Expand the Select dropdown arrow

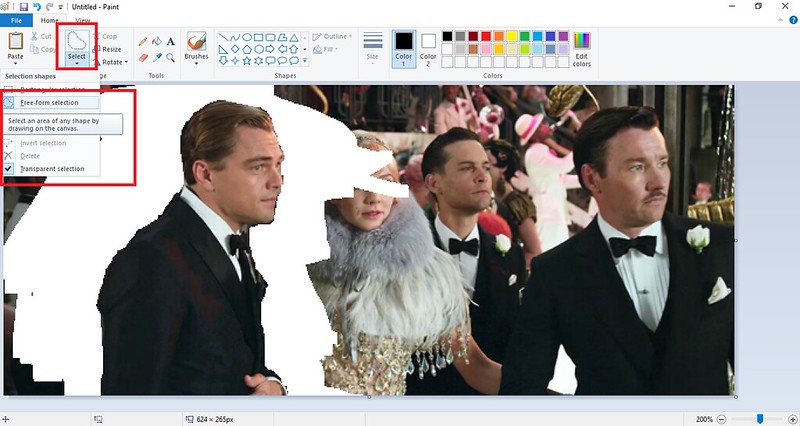click(x=76, y=64)
